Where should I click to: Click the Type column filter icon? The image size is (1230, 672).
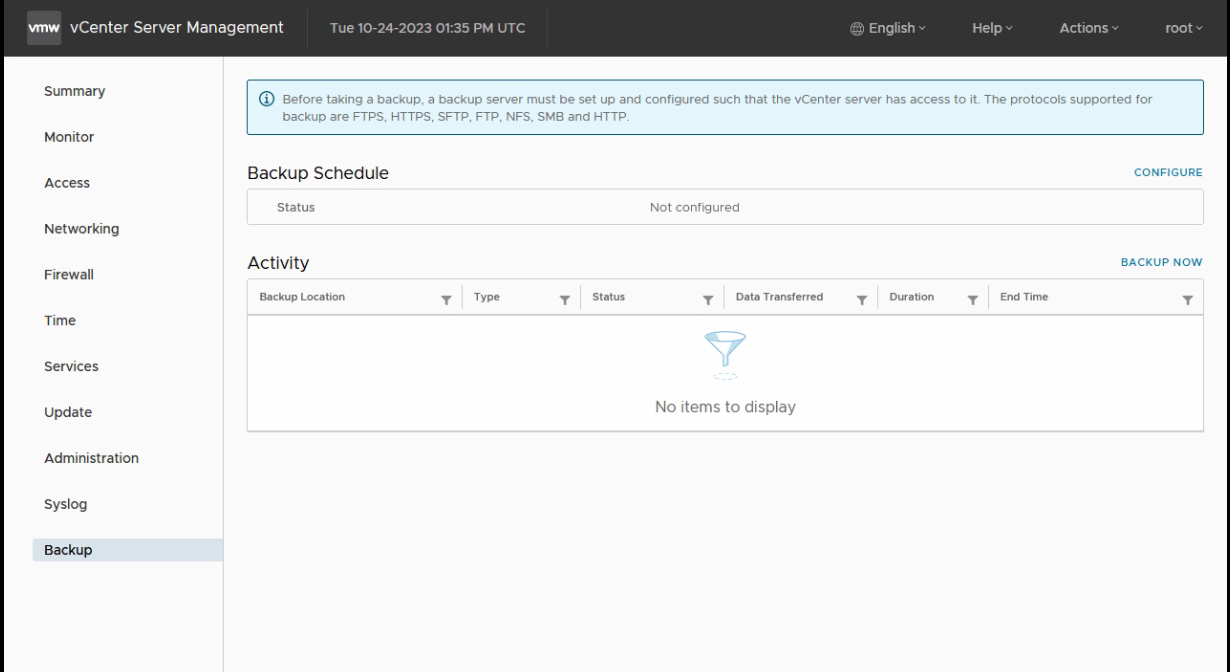coord(564,299)
